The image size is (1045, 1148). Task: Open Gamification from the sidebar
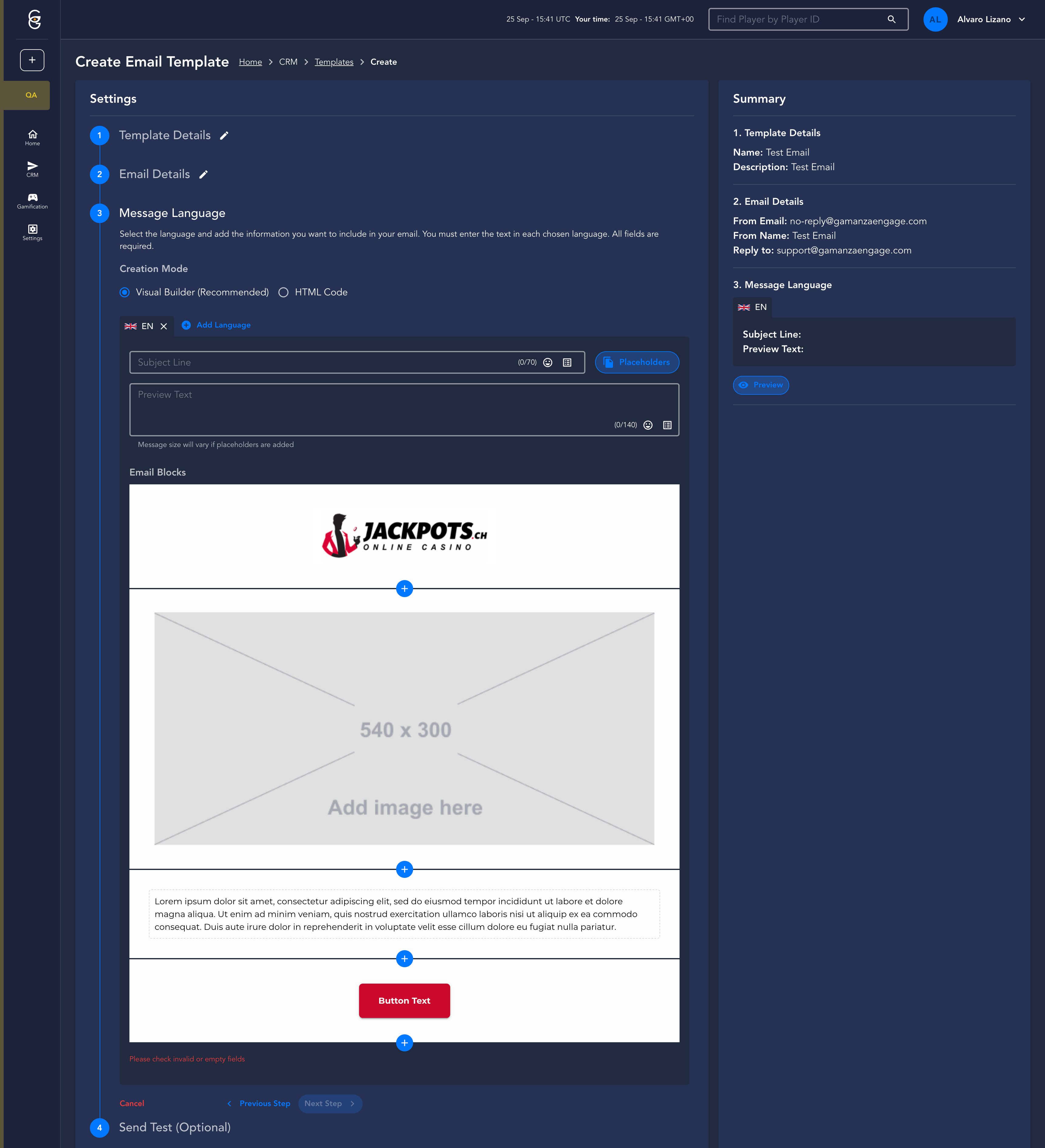(33, 201)
